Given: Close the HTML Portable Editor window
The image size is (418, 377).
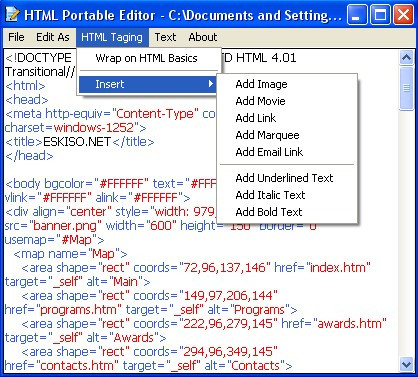Looking at the screenshot, I should [403, 15].
